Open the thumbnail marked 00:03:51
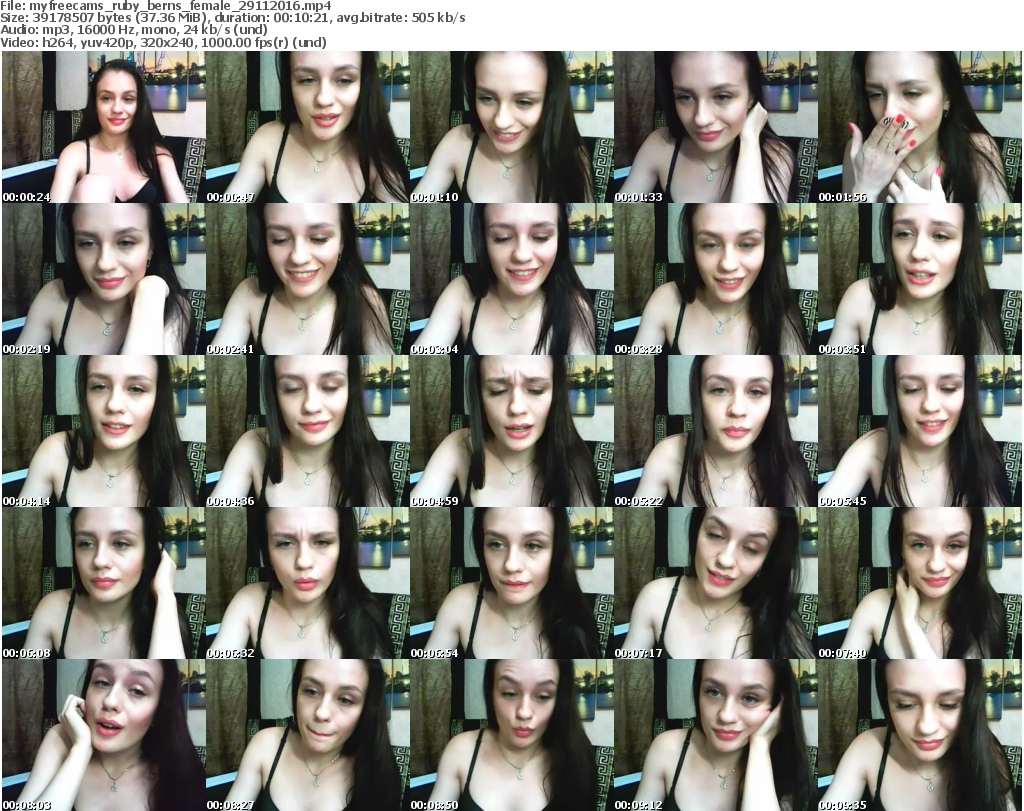1024x811 pixels. (x=919, y=279)
